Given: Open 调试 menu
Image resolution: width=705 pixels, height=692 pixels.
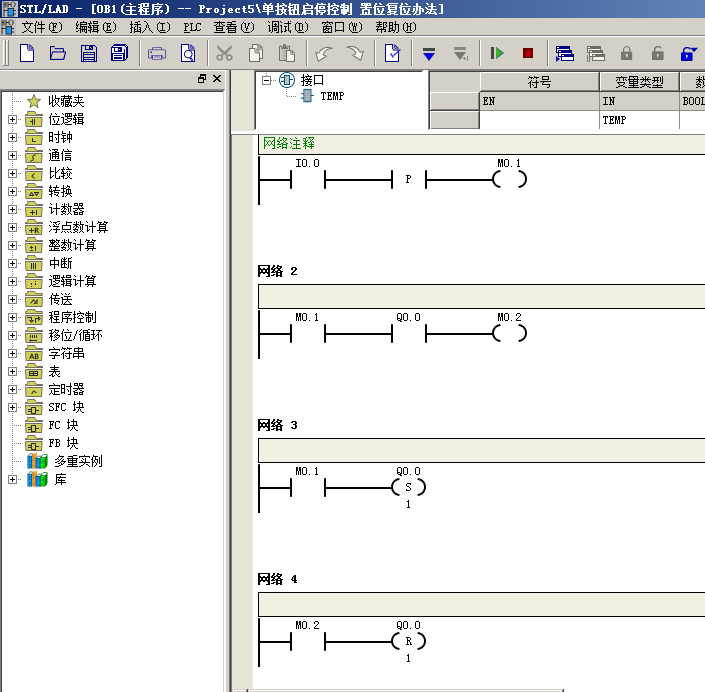Looking at the screenshot, I should click(288, 27).
